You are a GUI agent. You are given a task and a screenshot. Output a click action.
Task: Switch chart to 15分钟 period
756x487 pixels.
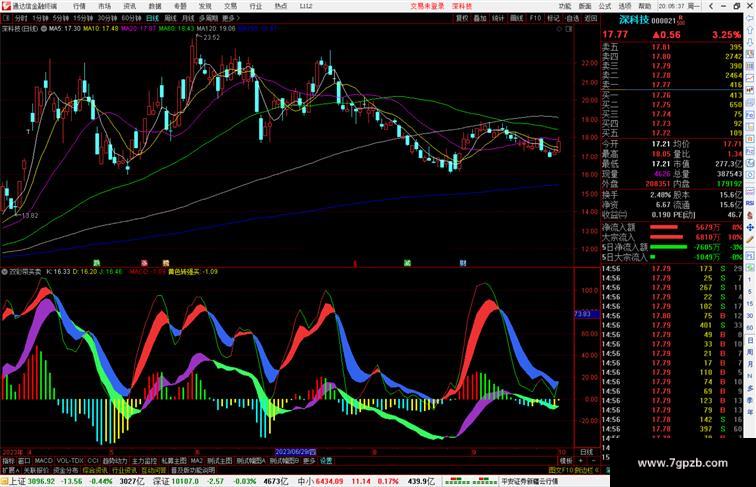pos(83,18)
